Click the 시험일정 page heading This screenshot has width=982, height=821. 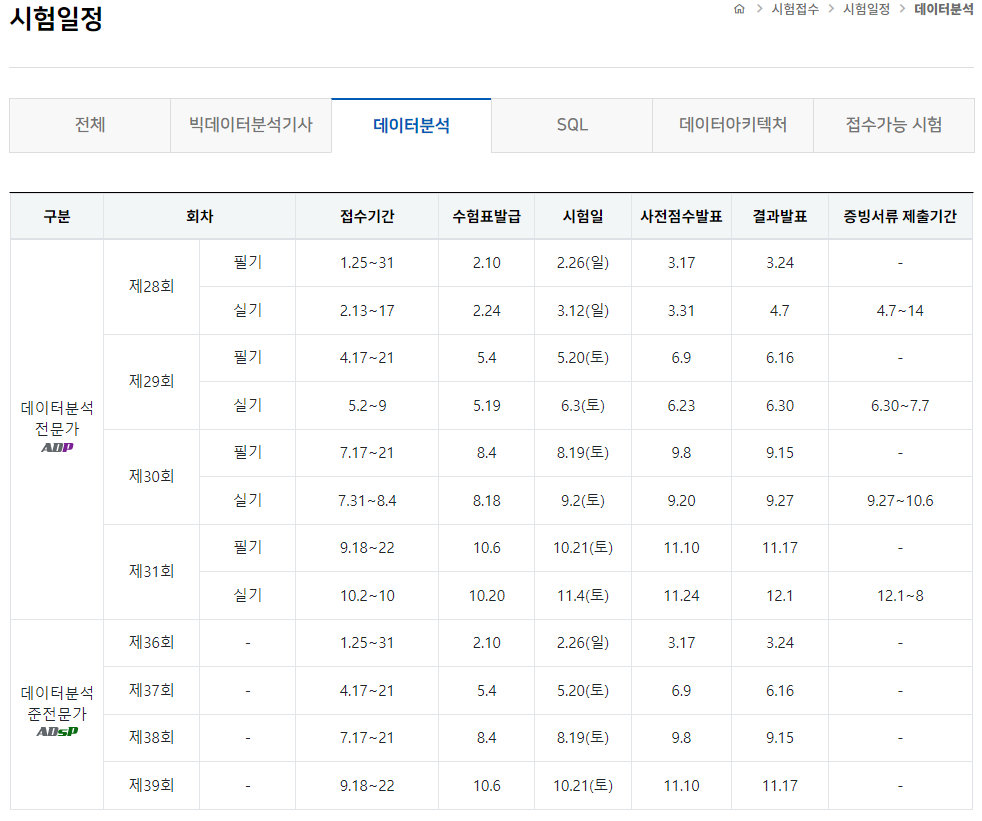click(x=56, y=18)
